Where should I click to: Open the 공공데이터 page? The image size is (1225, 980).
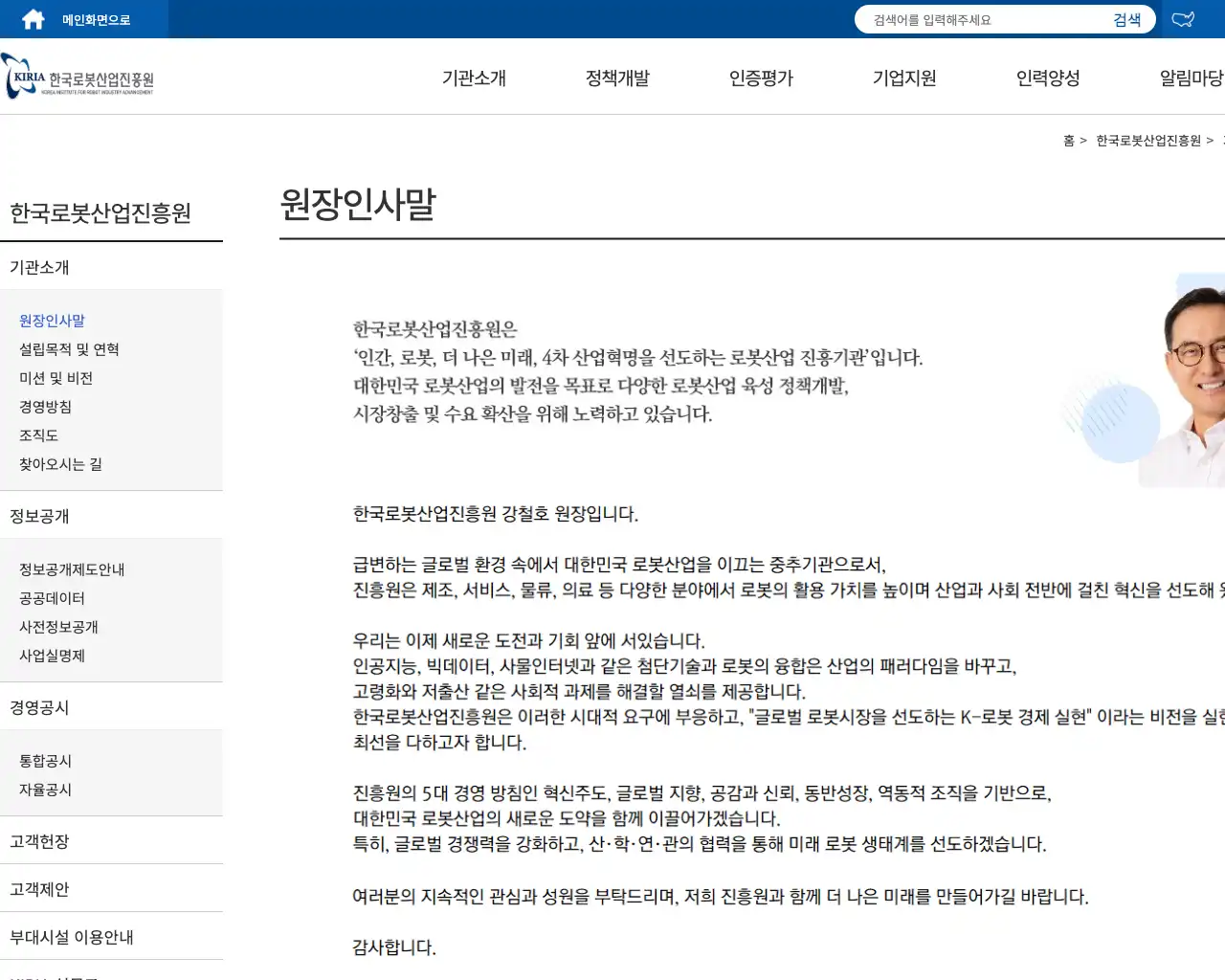[x=53, y=597]
